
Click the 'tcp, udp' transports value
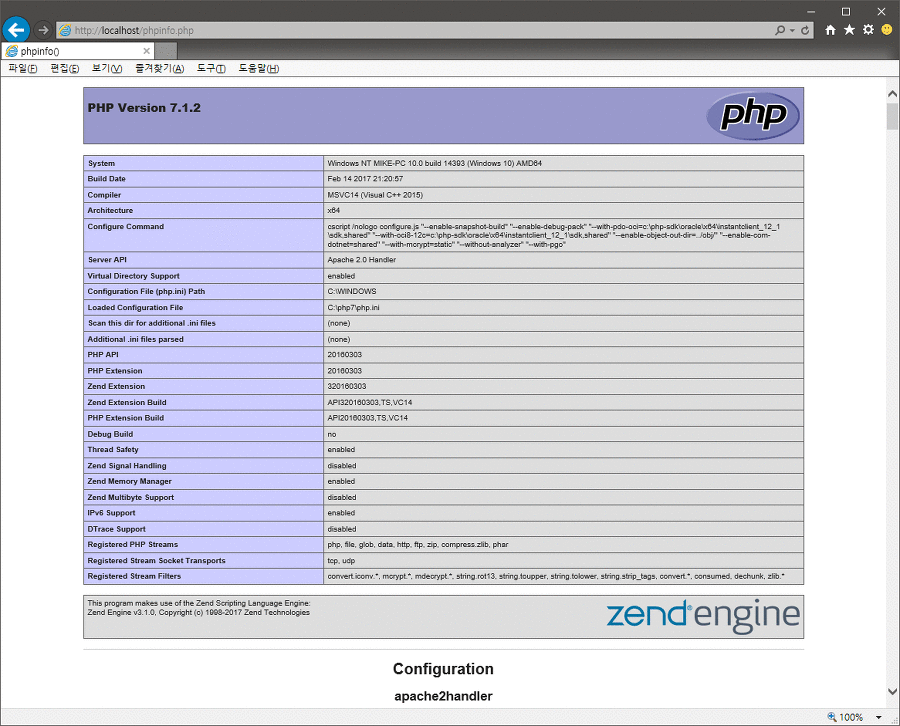tap(341, 561)
